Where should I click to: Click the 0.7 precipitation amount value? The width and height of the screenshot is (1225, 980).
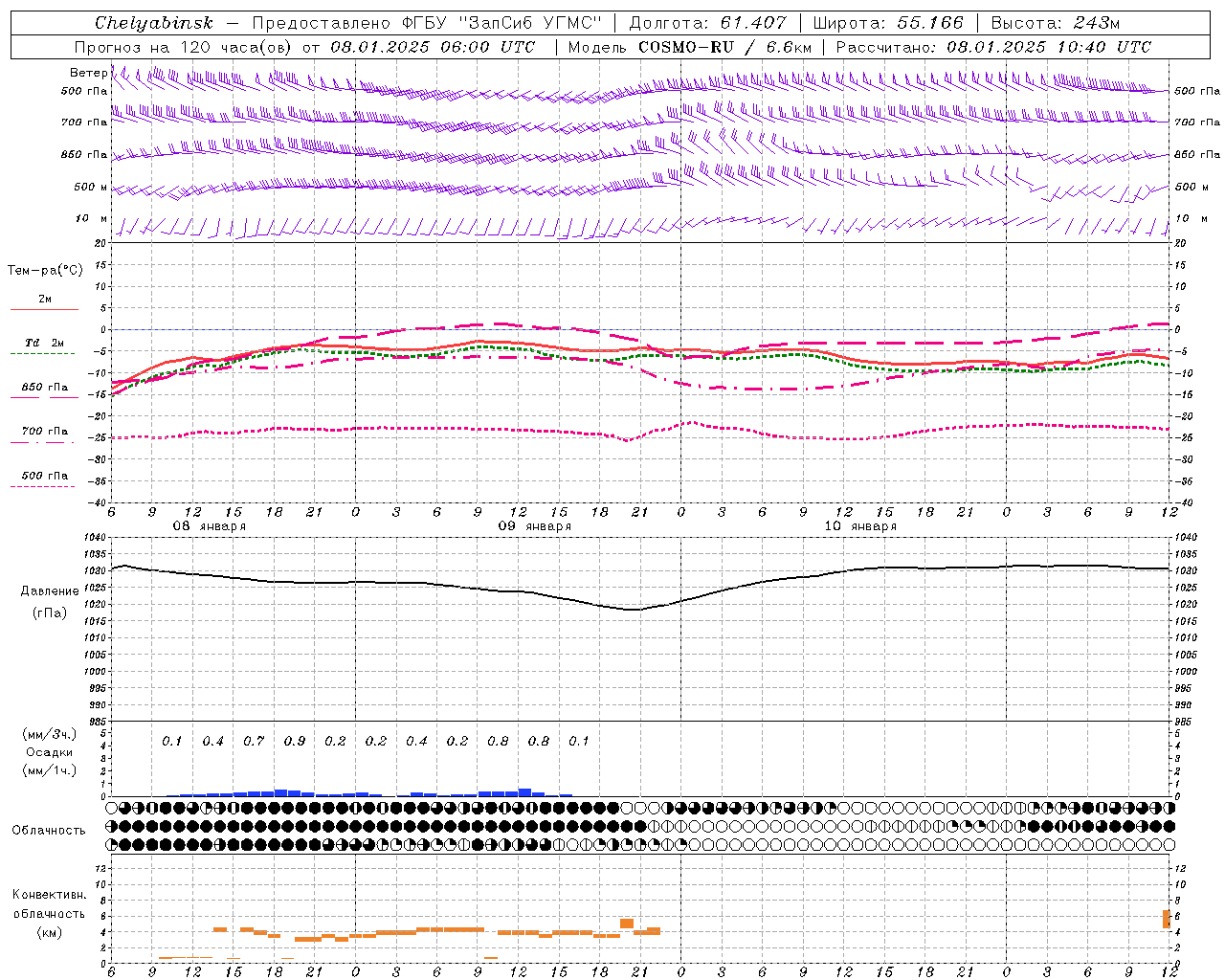[x=254, y=742]
